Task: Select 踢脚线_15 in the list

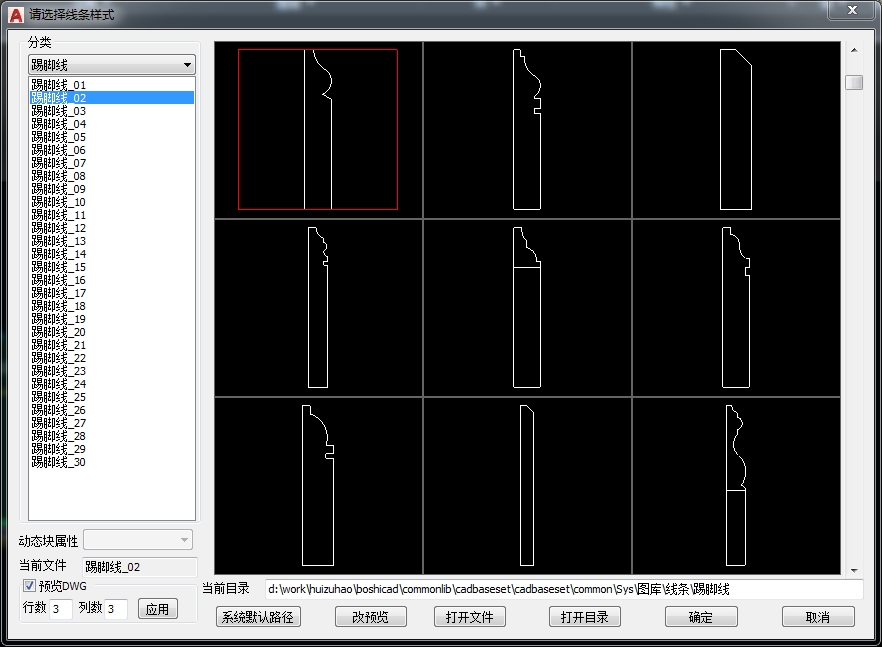Action: pyautogui.click(x=111, y=267)
